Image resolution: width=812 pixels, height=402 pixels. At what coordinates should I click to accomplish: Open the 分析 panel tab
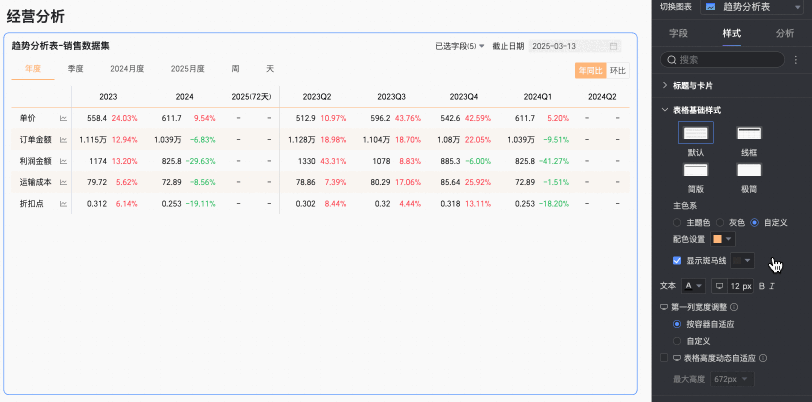tap(785, 34)
